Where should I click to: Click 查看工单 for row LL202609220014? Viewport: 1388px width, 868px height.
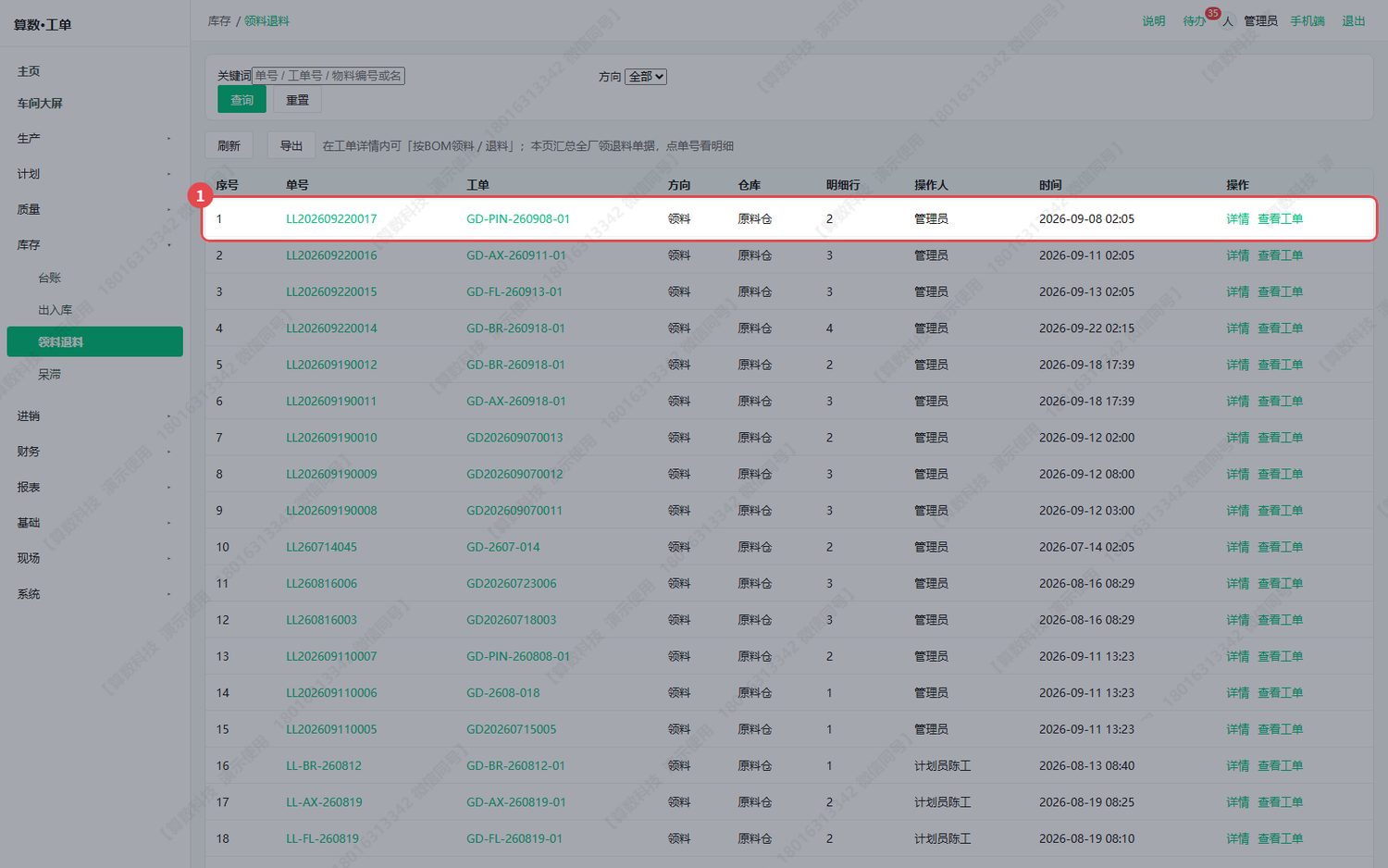pyautogui.click(x=1280, y=329)
